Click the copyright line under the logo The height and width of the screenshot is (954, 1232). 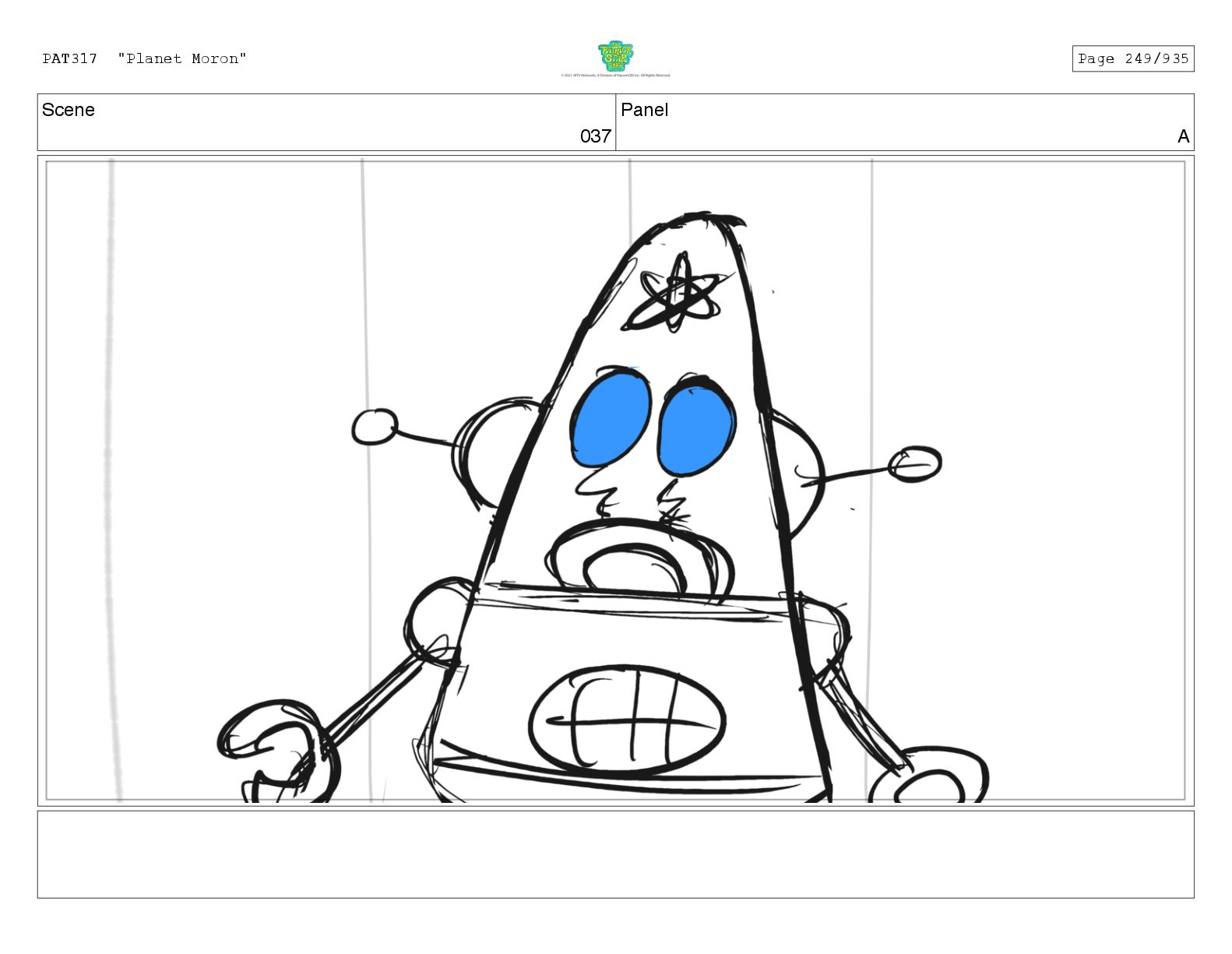pos(615,76)
